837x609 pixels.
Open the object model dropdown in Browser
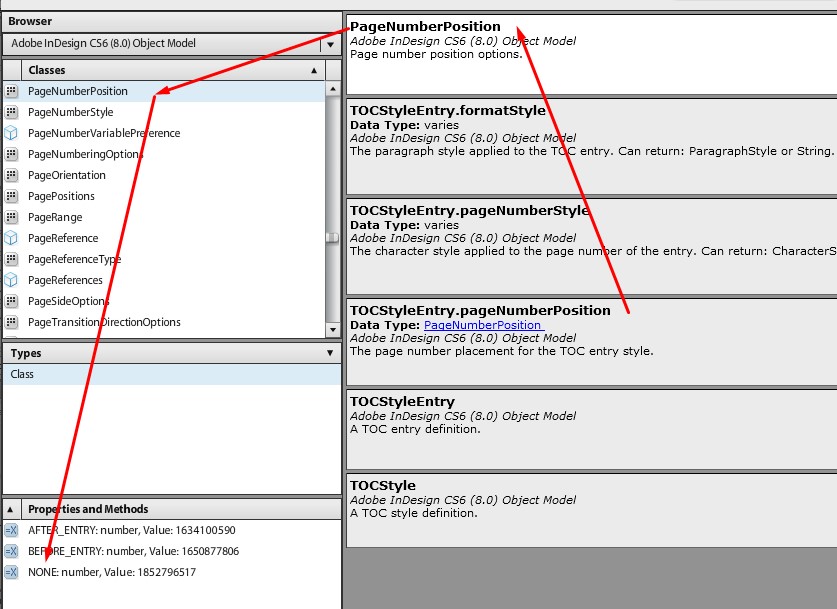[330, 44]
